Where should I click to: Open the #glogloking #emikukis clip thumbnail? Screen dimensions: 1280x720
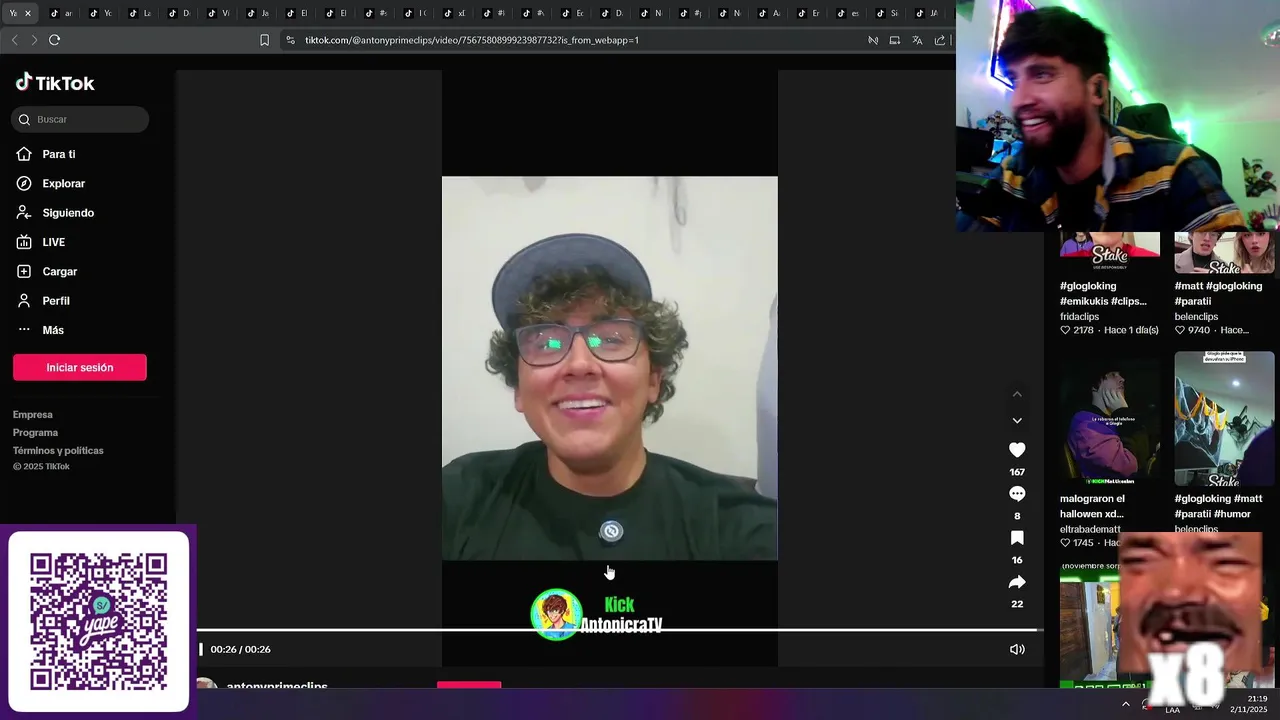click(1110, 252)
